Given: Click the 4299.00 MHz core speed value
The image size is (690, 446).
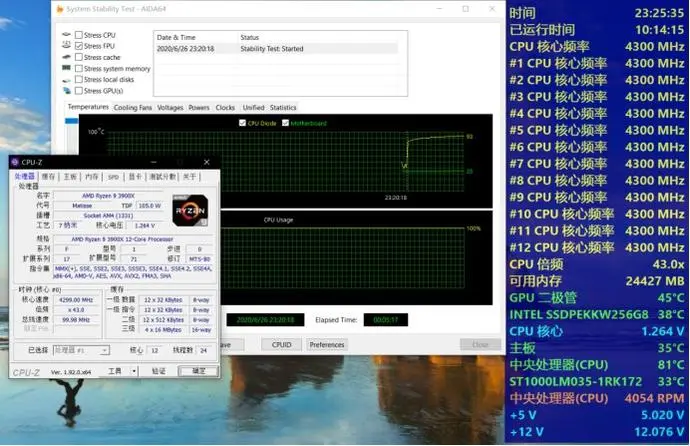Looking at the screenshot, I should tap(76, 300).
